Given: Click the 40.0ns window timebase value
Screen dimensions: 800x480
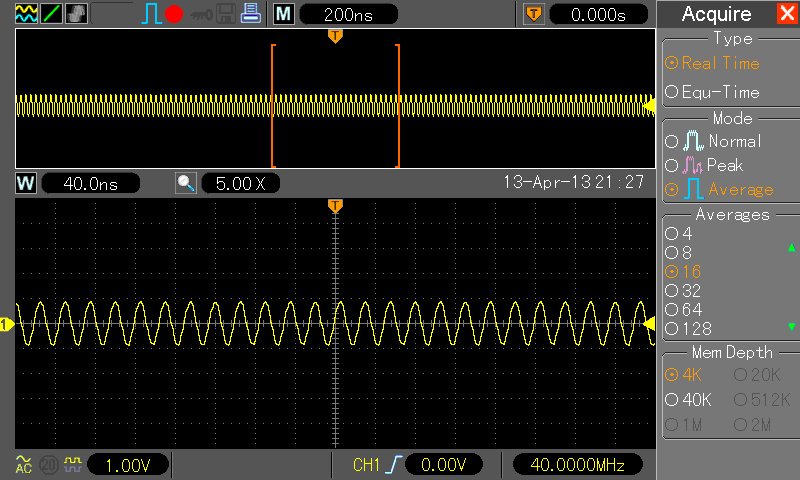Looking at the screenshot, I should point(90,183).
